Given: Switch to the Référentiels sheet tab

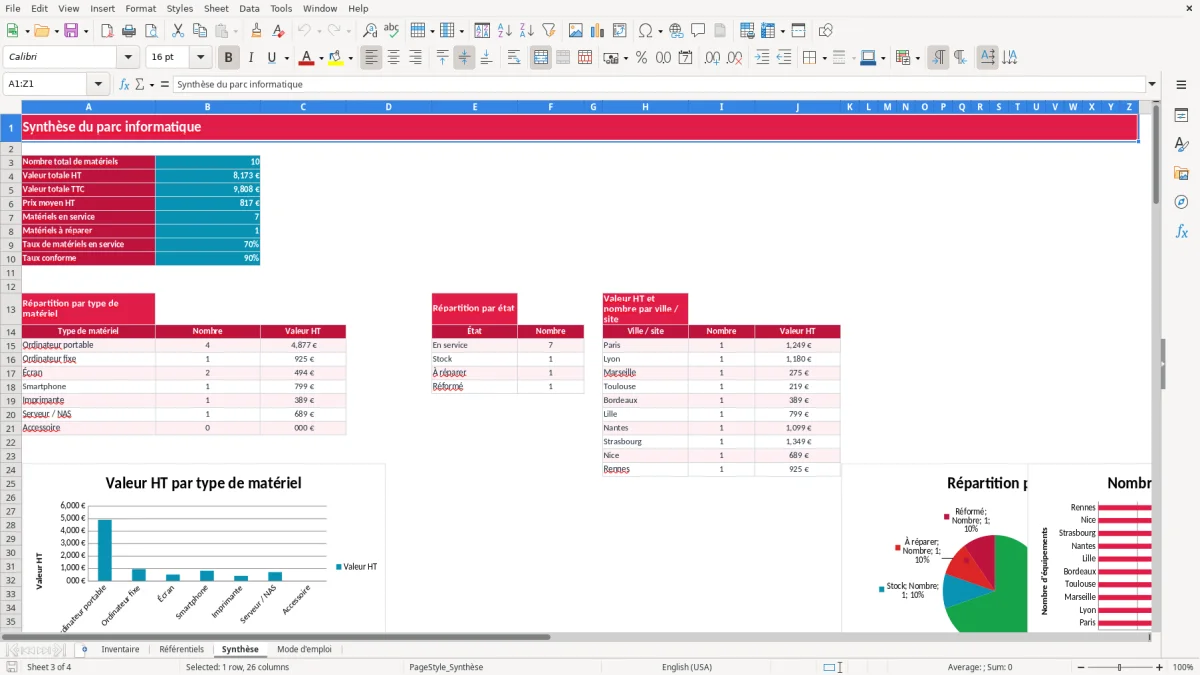Looking at the screenshot, I should click(181, 649).
